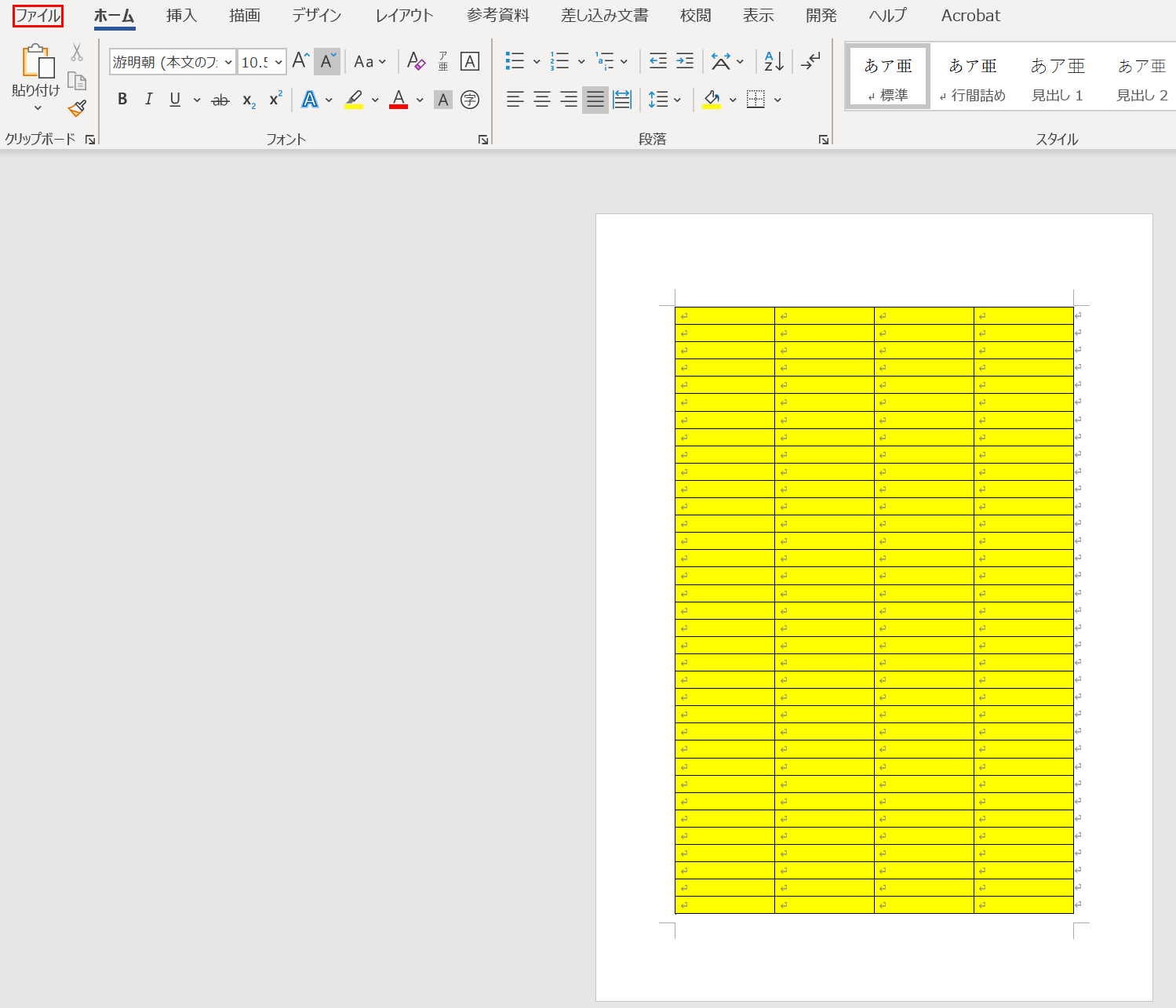The width and height of the screenshot is (1176, 1008).
Task: Open the font name dropdown
Action: point(228,62)
